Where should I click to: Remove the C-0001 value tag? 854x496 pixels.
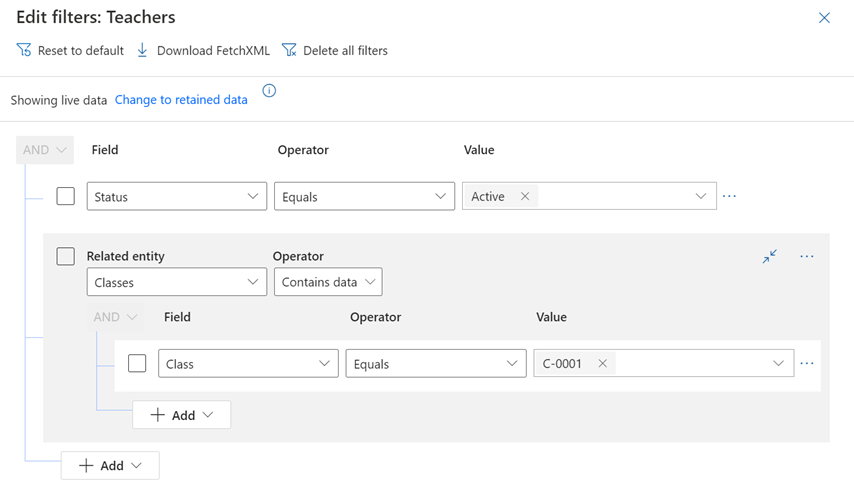(602, 364)
